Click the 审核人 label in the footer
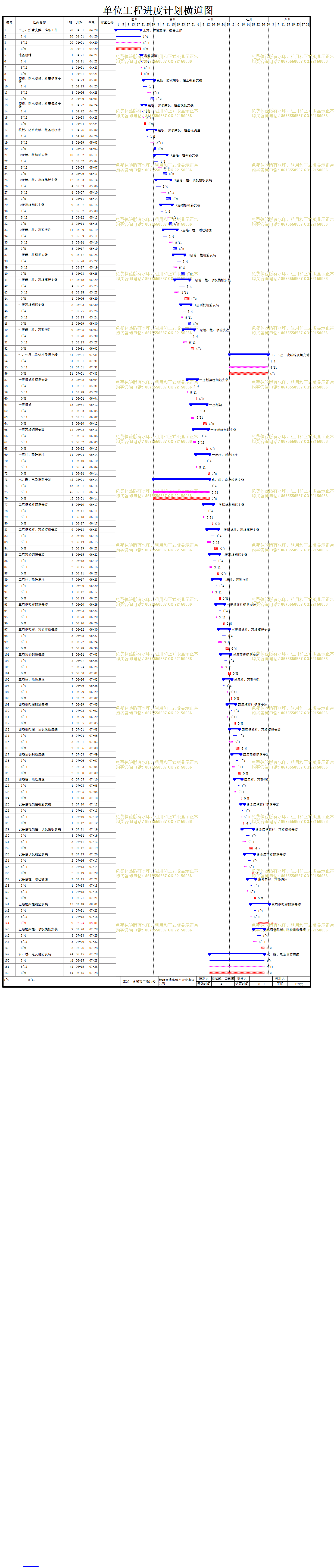 coord(241,979)
